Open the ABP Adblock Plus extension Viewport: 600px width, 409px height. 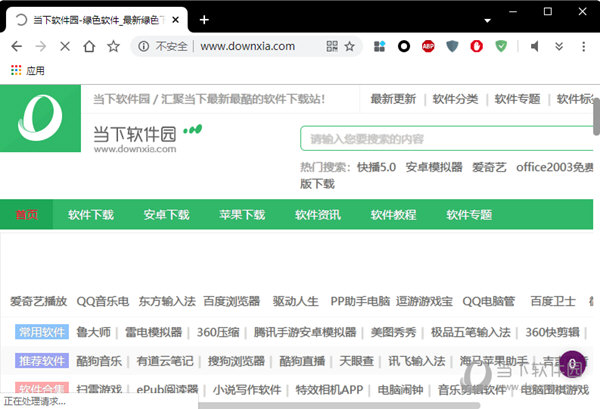(428, 47)
